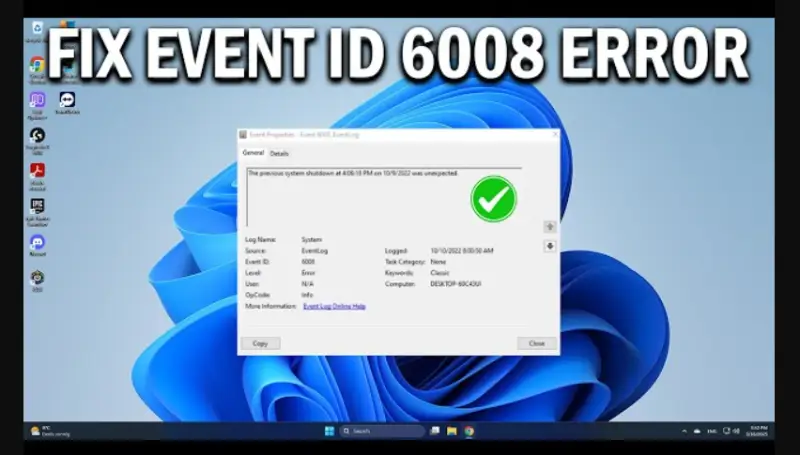The width and height of the screenshot is (800, 455).
Task: Select the 'EventLog' source value
Action: pyautogui.click(x=314, y=251)
